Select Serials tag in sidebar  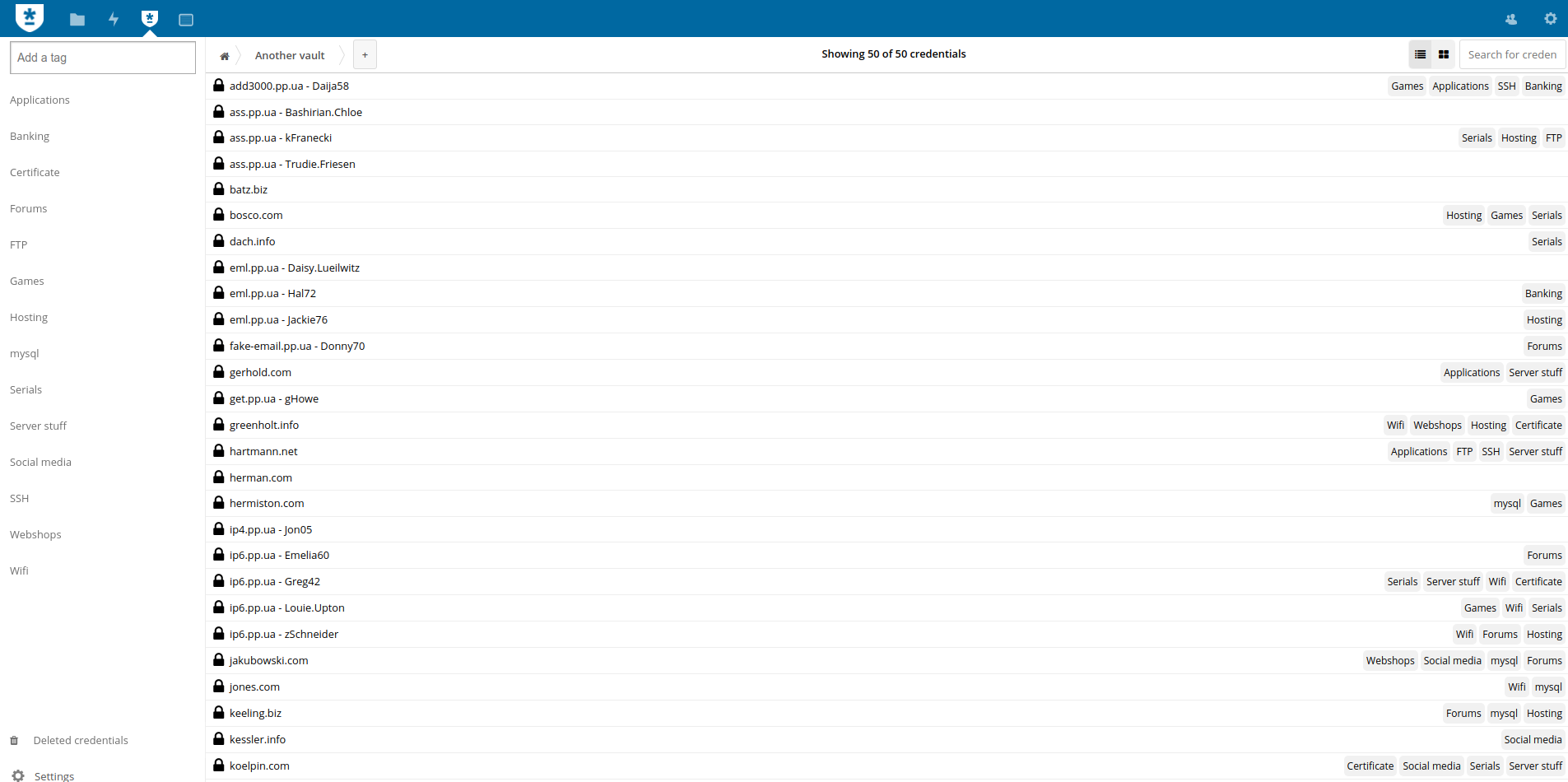pos(26,389)
